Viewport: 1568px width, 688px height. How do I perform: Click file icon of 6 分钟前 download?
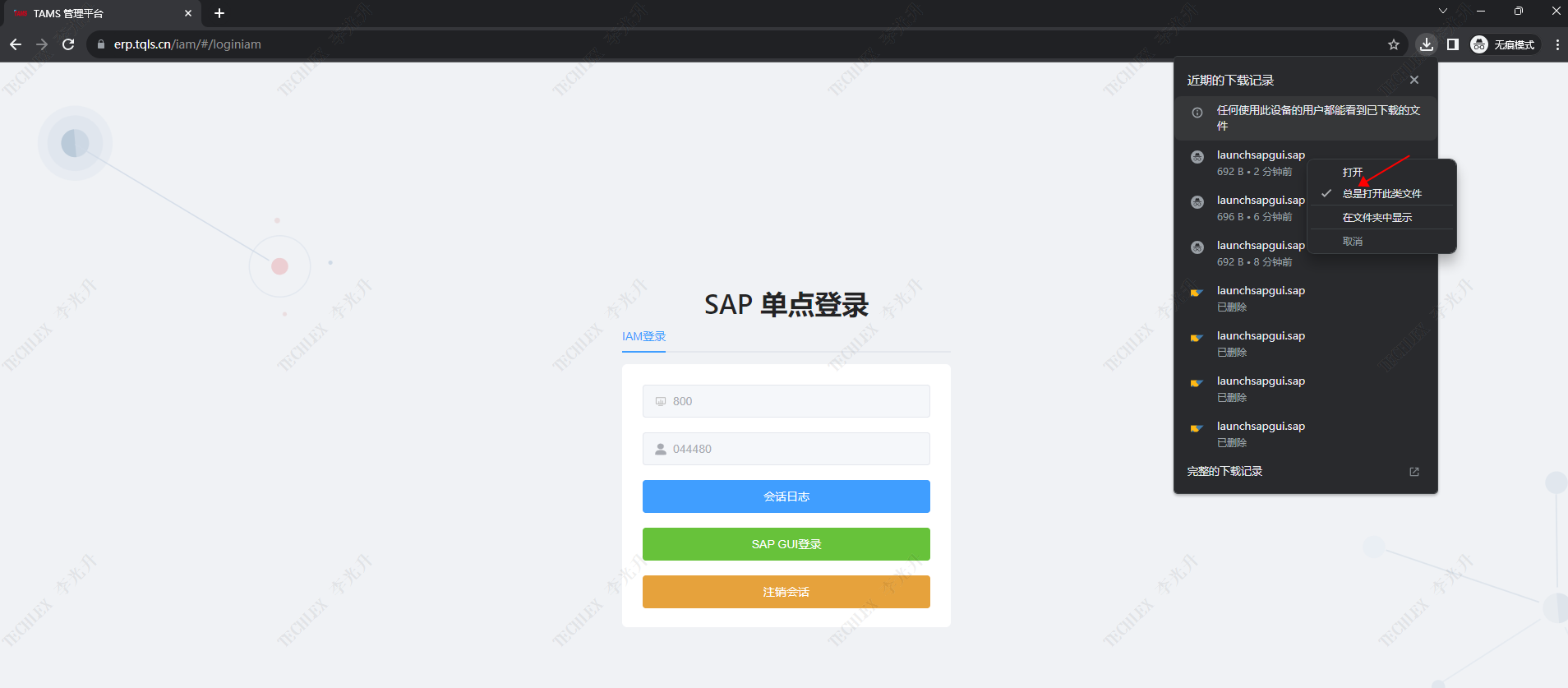[1197, 202]
